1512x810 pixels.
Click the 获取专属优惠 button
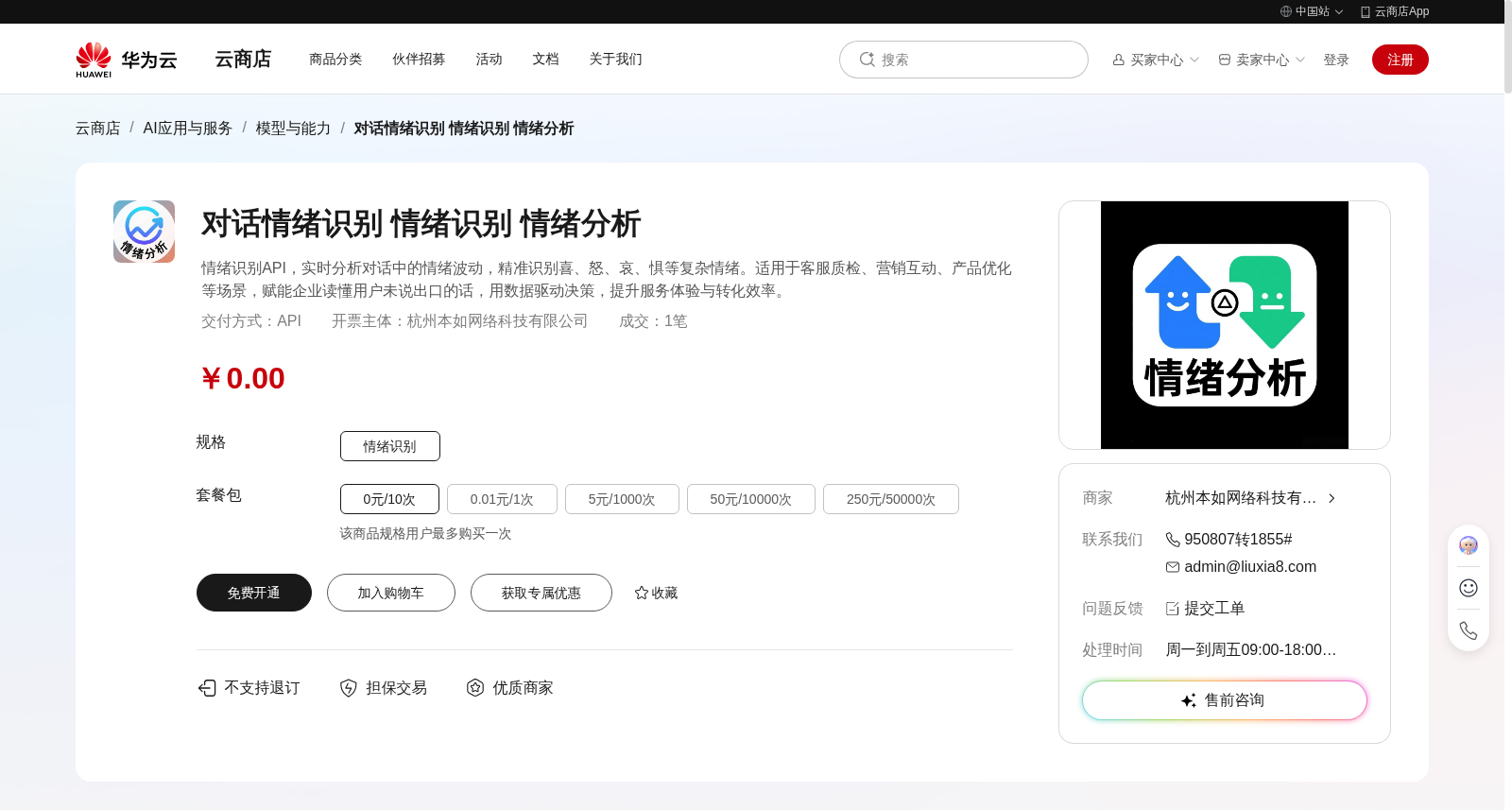541,593
